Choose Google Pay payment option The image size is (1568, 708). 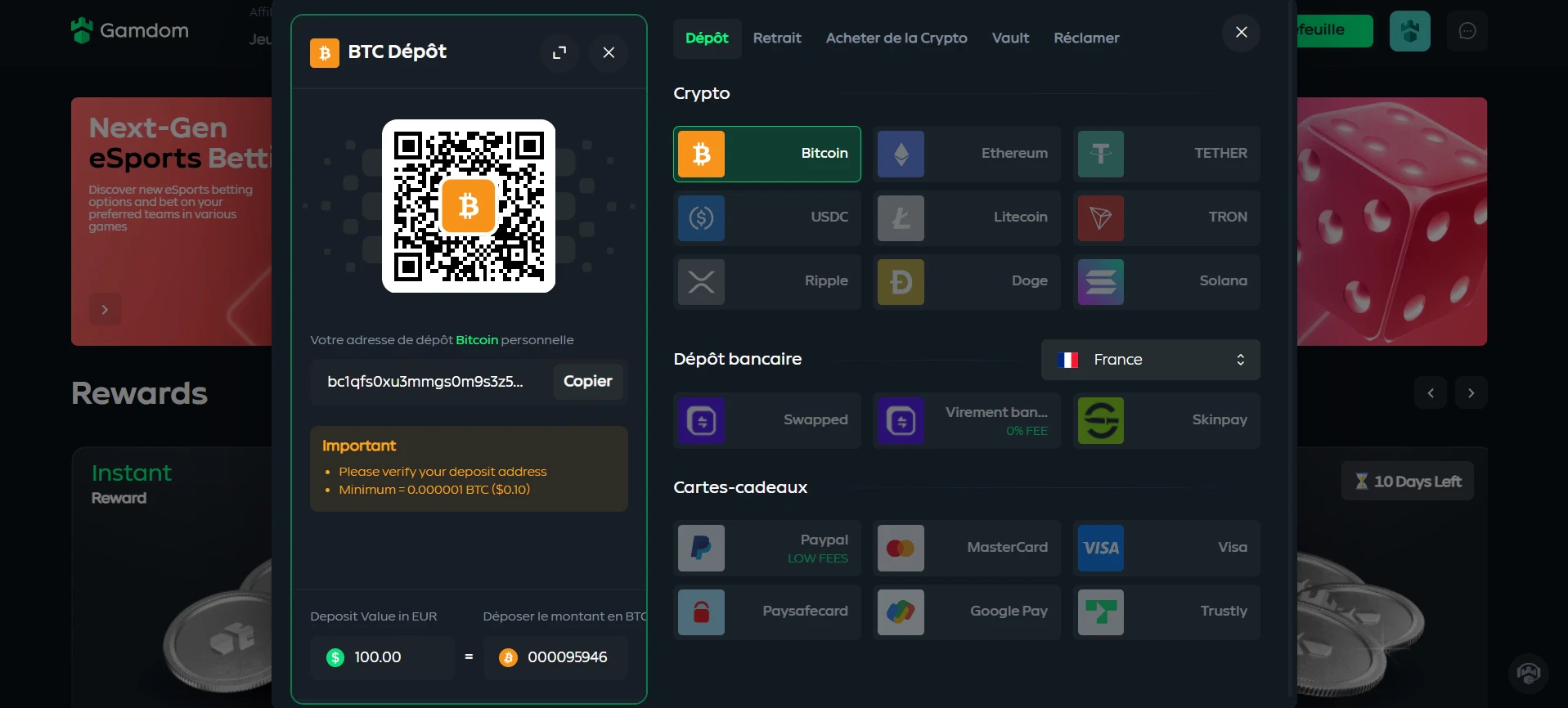(x=967, y=612)
